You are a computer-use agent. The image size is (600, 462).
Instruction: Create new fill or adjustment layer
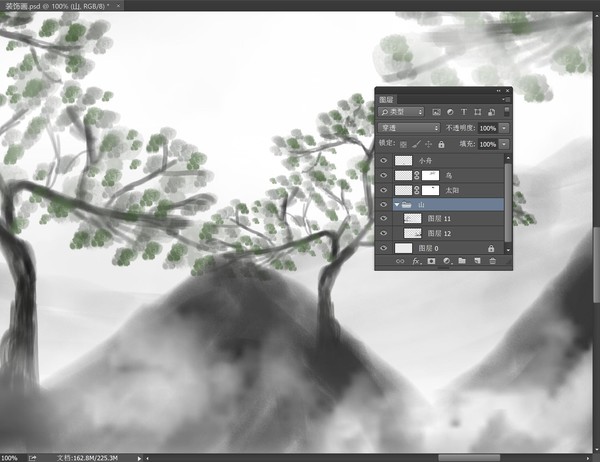[x=447, y=261]
